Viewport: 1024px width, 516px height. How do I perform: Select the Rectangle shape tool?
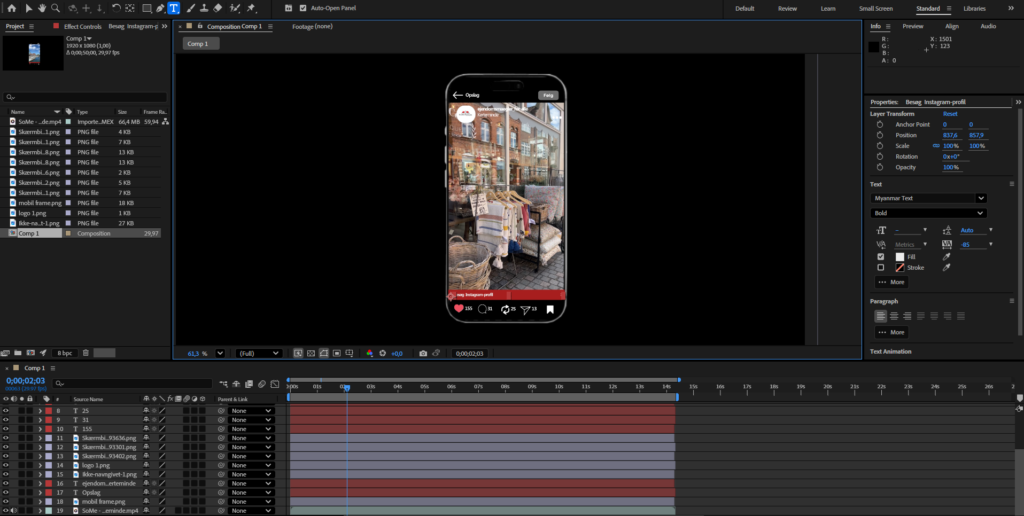tap(146, 8)
